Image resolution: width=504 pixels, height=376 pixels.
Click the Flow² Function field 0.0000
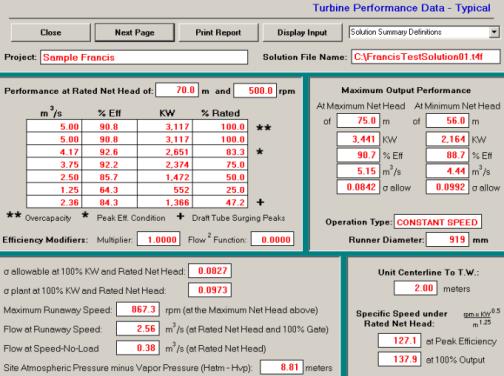point(272,239)
